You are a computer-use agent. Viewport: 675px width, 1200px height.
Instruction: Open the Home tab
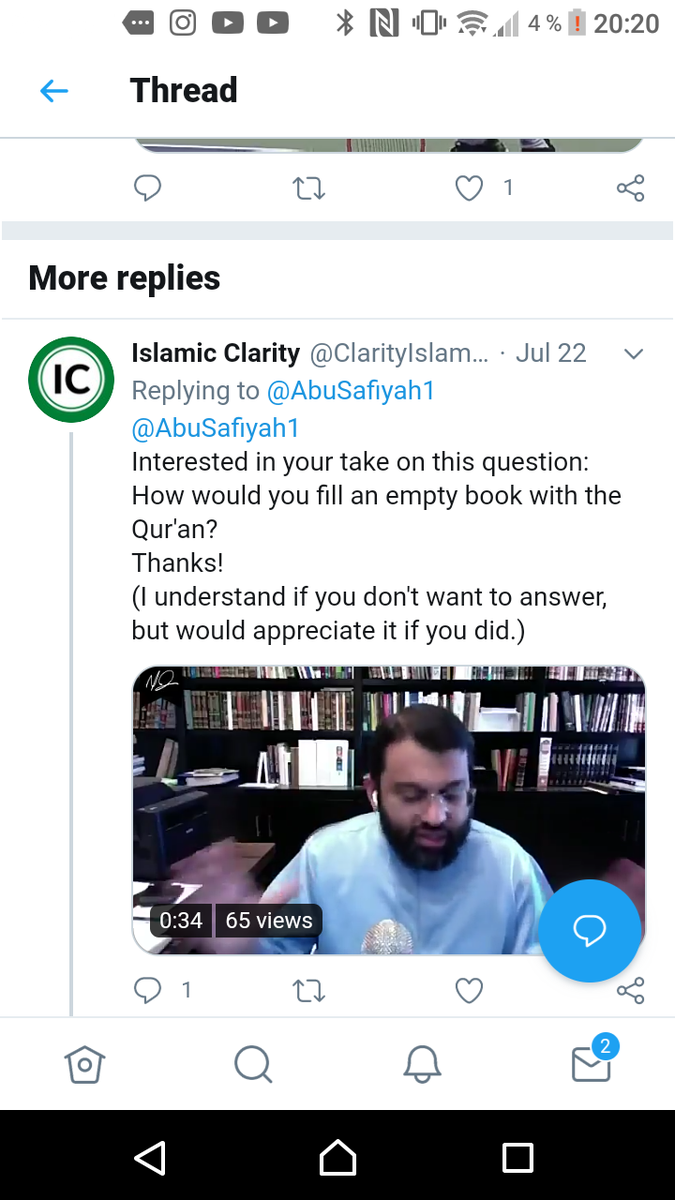coord(84,1064)
